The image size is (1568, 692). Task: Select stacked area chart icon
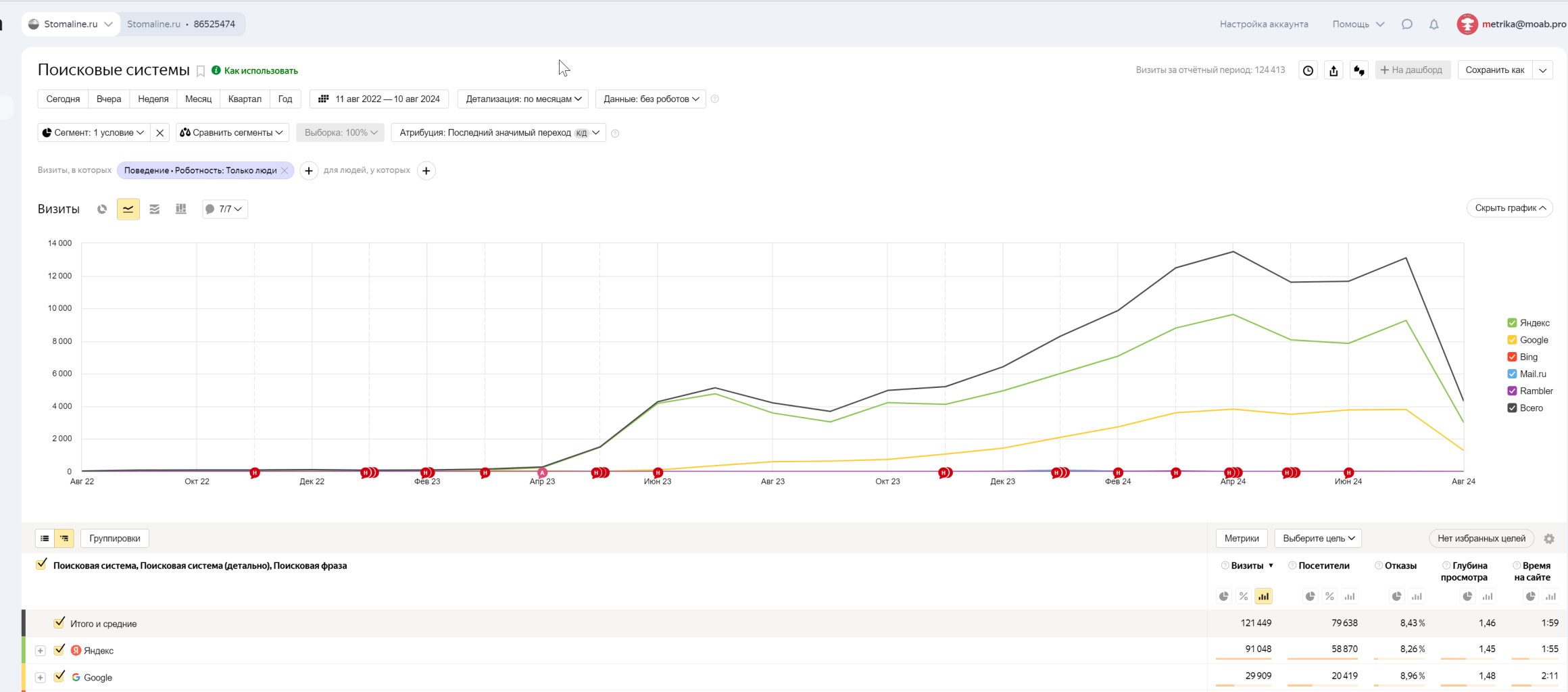click(155, 209)
